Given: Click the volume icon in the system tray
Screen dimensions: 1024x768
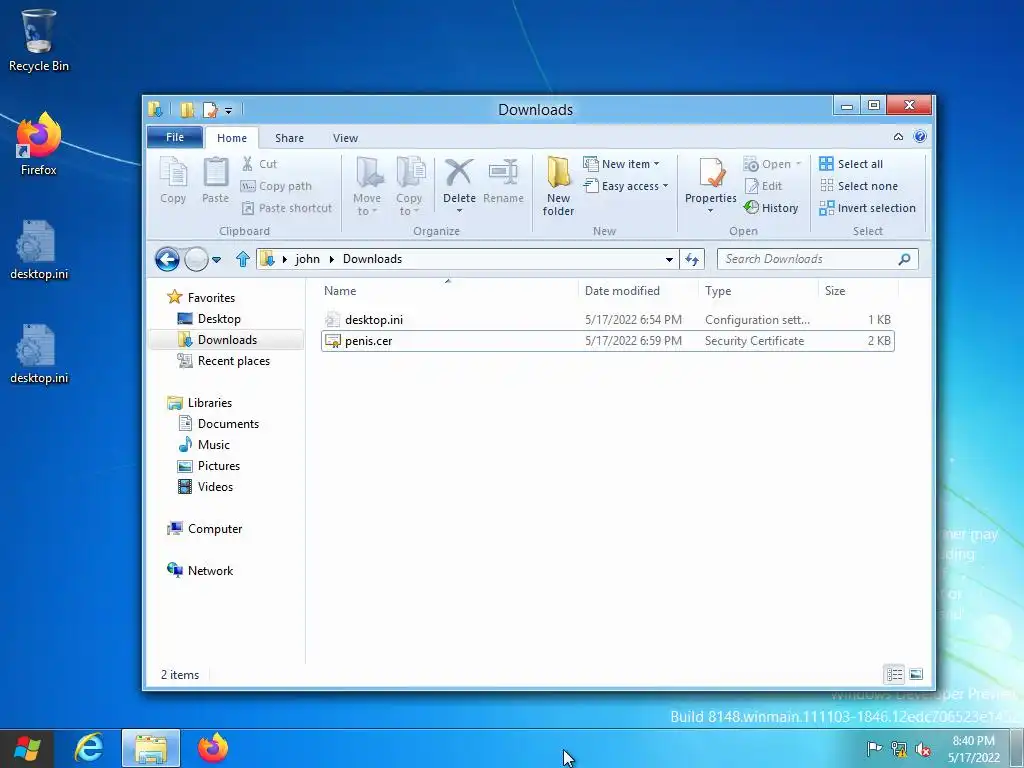Looking at the screenshot, I should coord(923,749).
